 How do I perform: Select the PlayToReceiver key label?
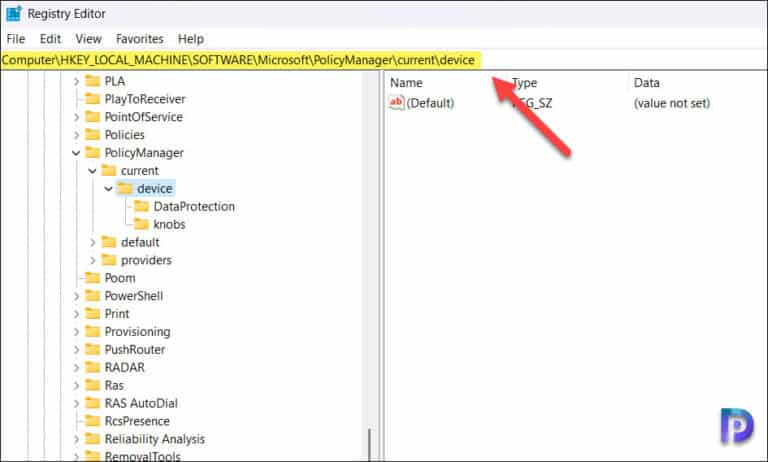(145, 99)
